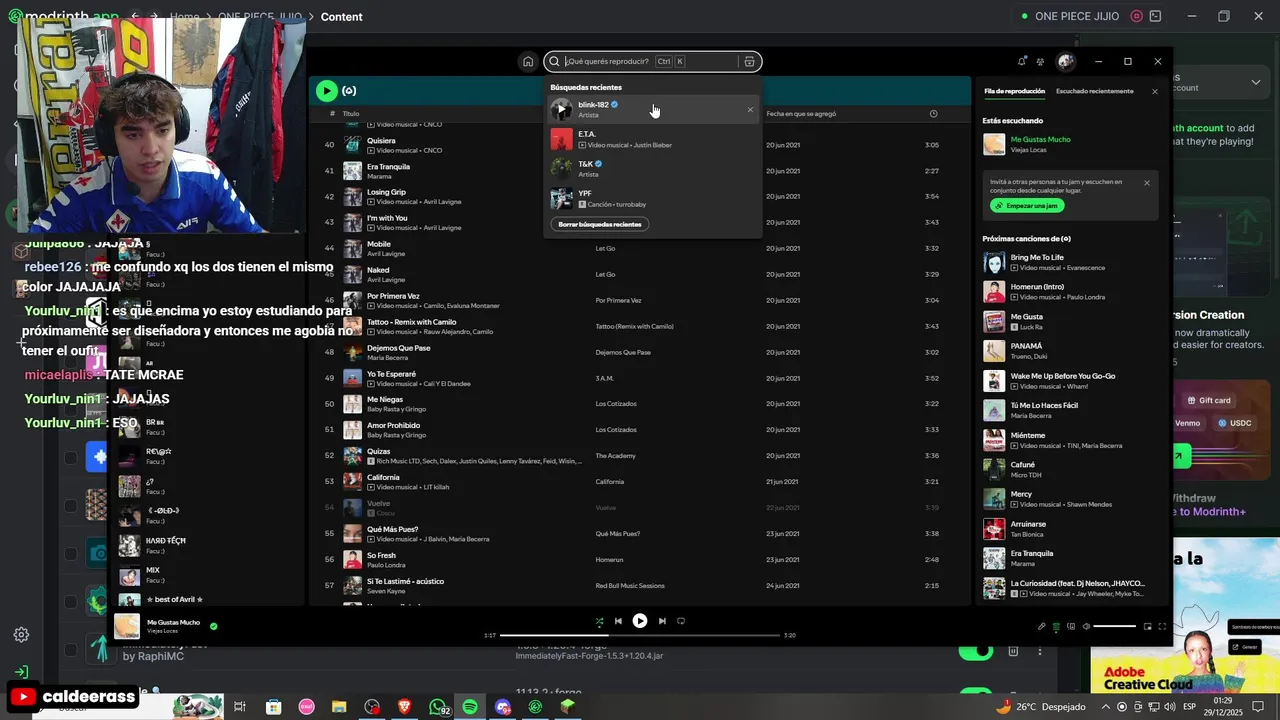This screenshot has width=1280, height=720.
Task: Select the California track row
Action: pos(640,482)
